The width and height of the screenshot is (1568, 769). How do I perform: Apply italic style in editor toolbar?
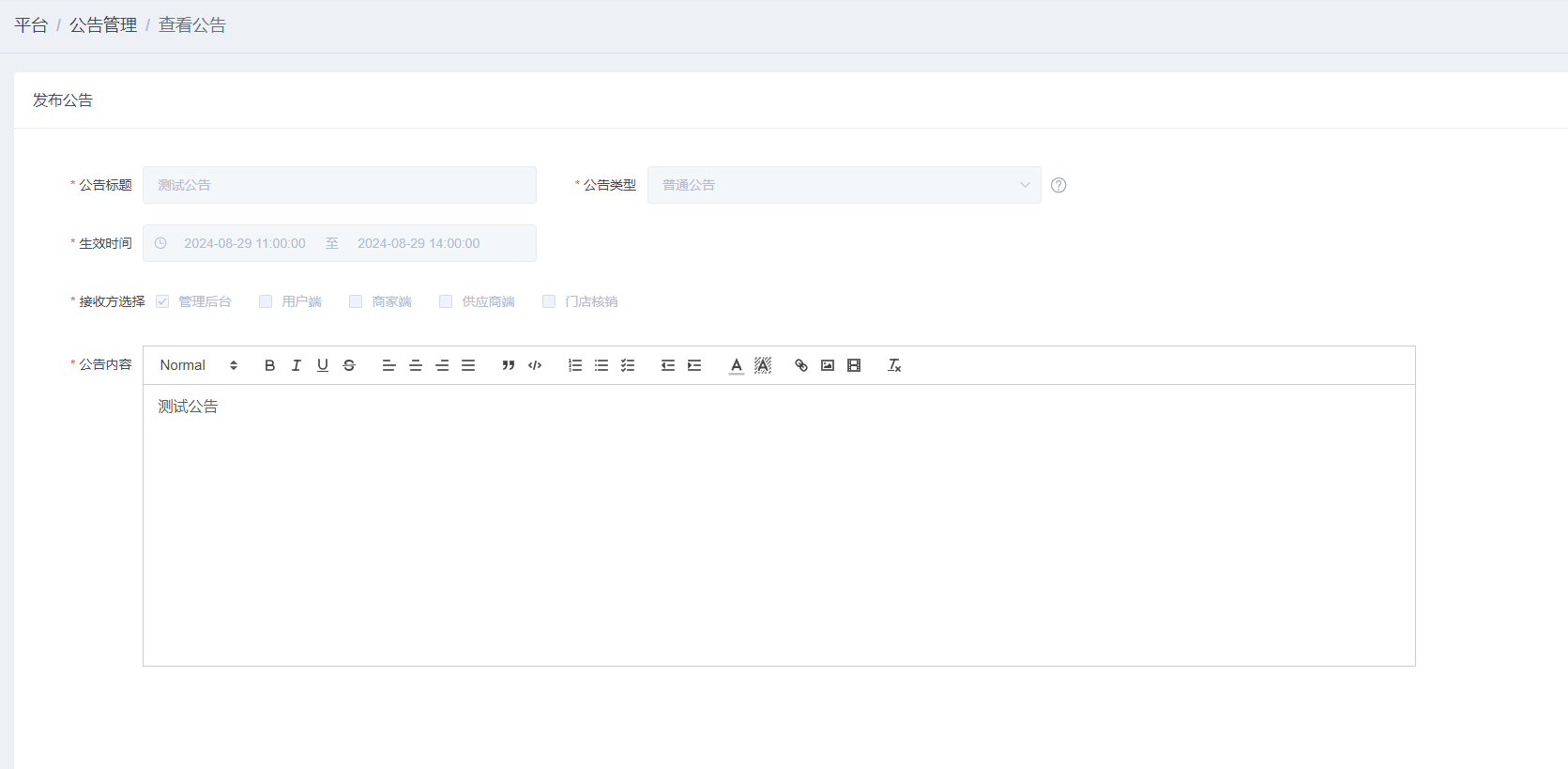296,365
